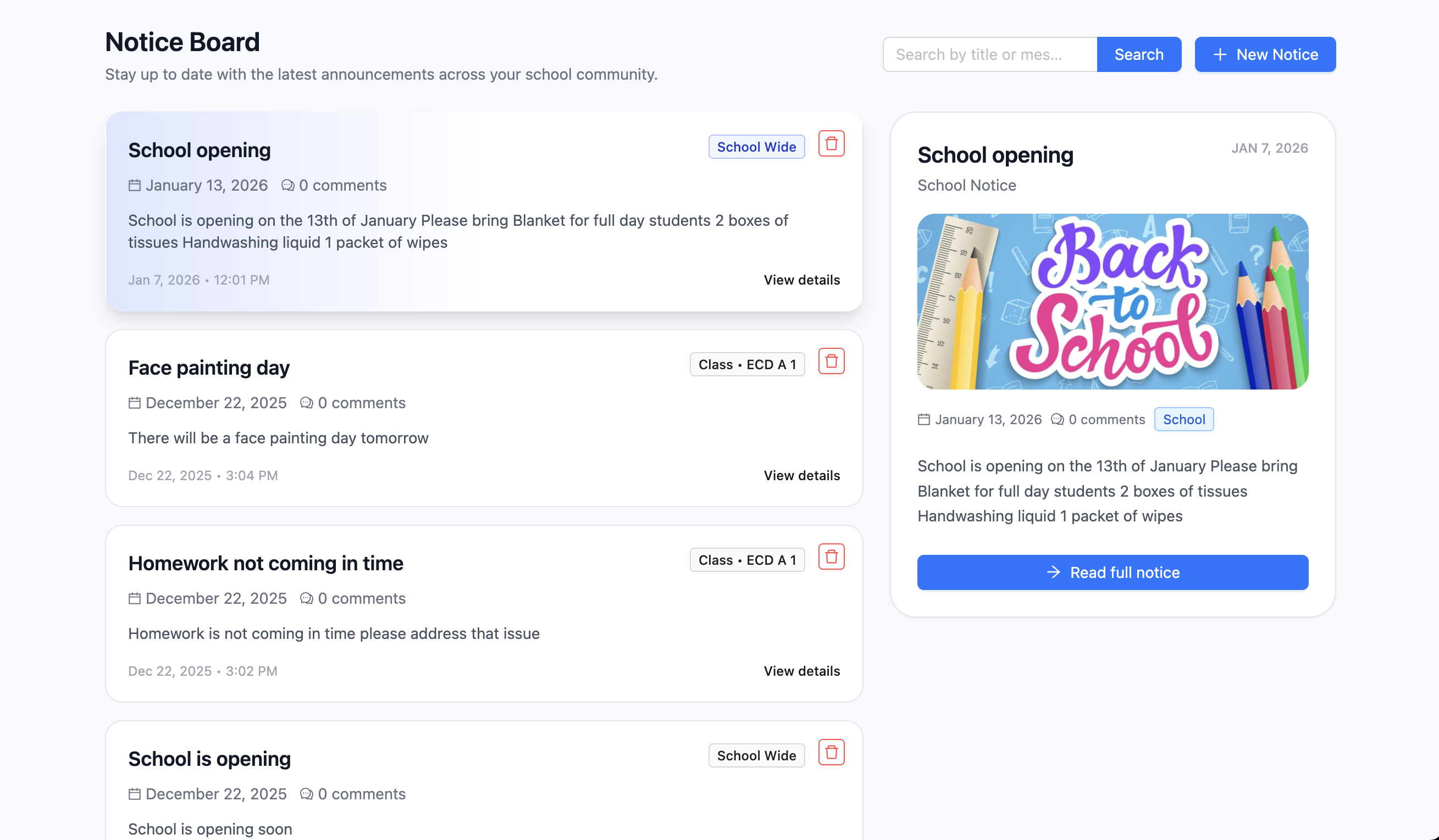1439x840 pixels.
Task: Delete the School opening notice
Action: pos(831,144)
